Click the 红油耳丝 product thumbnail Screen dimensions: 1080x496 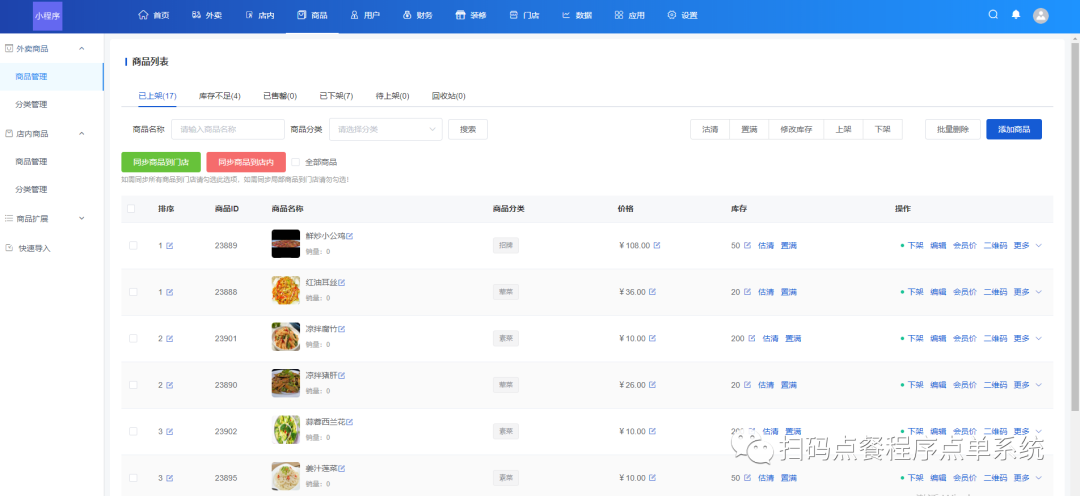coord(286,290)
